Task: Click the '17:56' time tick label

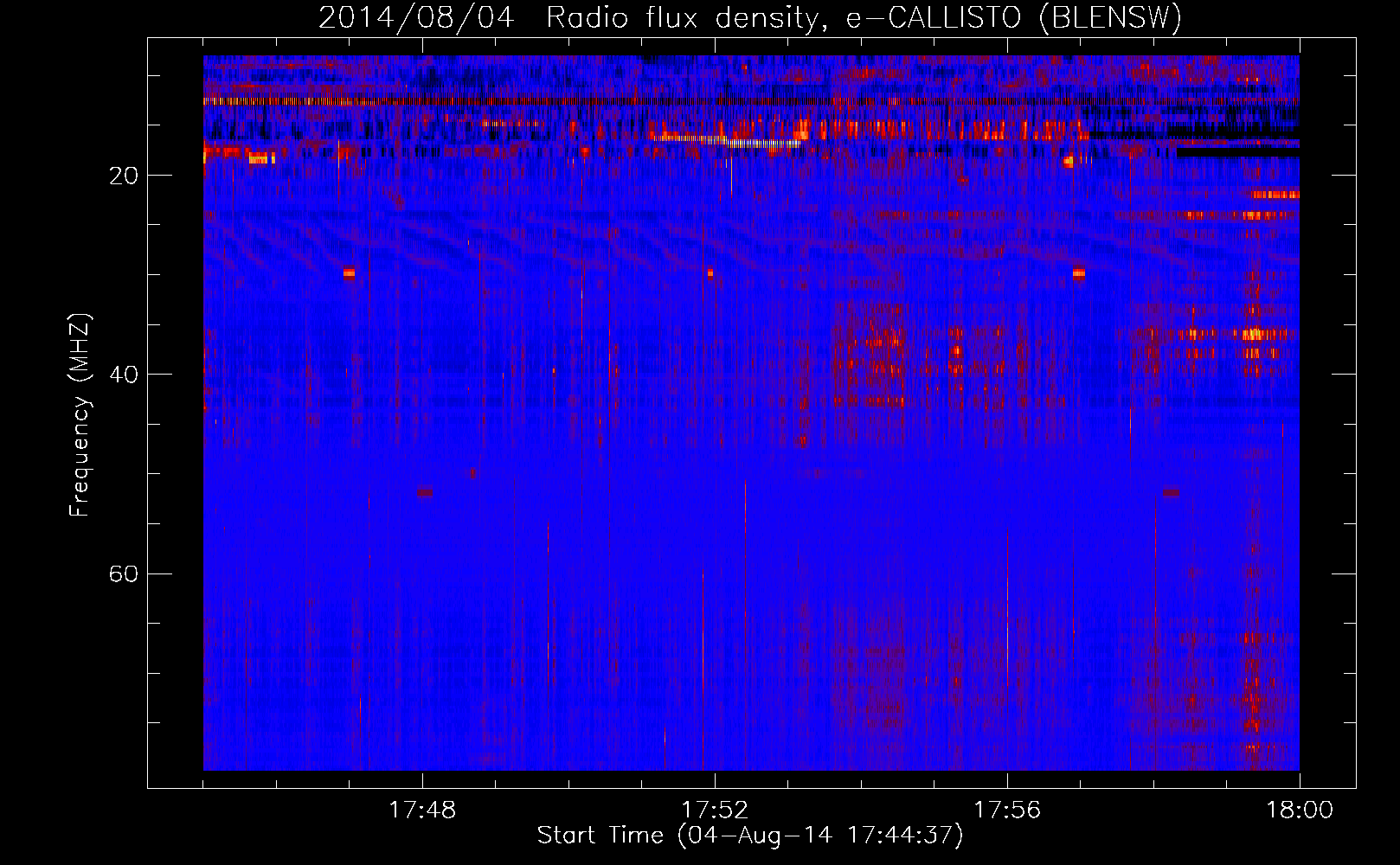Action: 1007,811
